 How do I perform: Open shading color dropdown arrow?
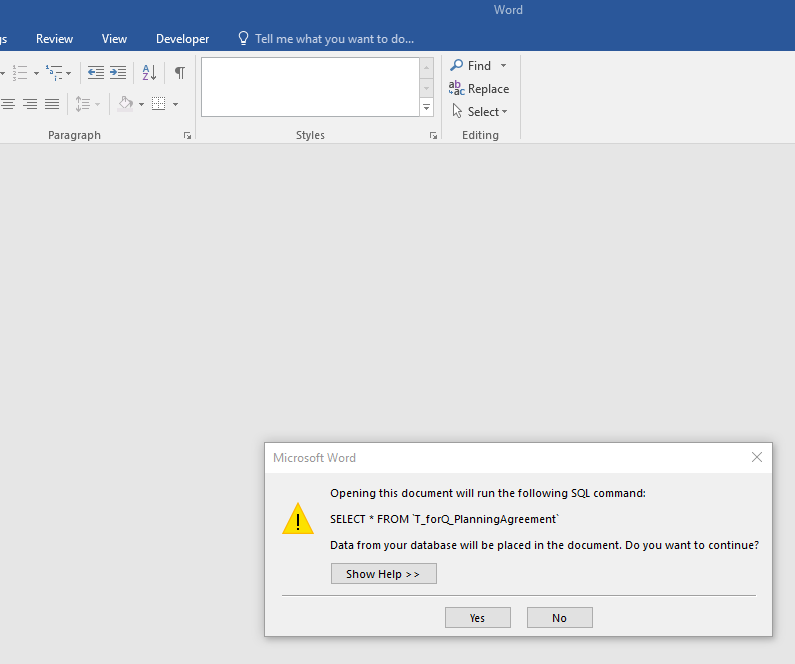(141, 104)
